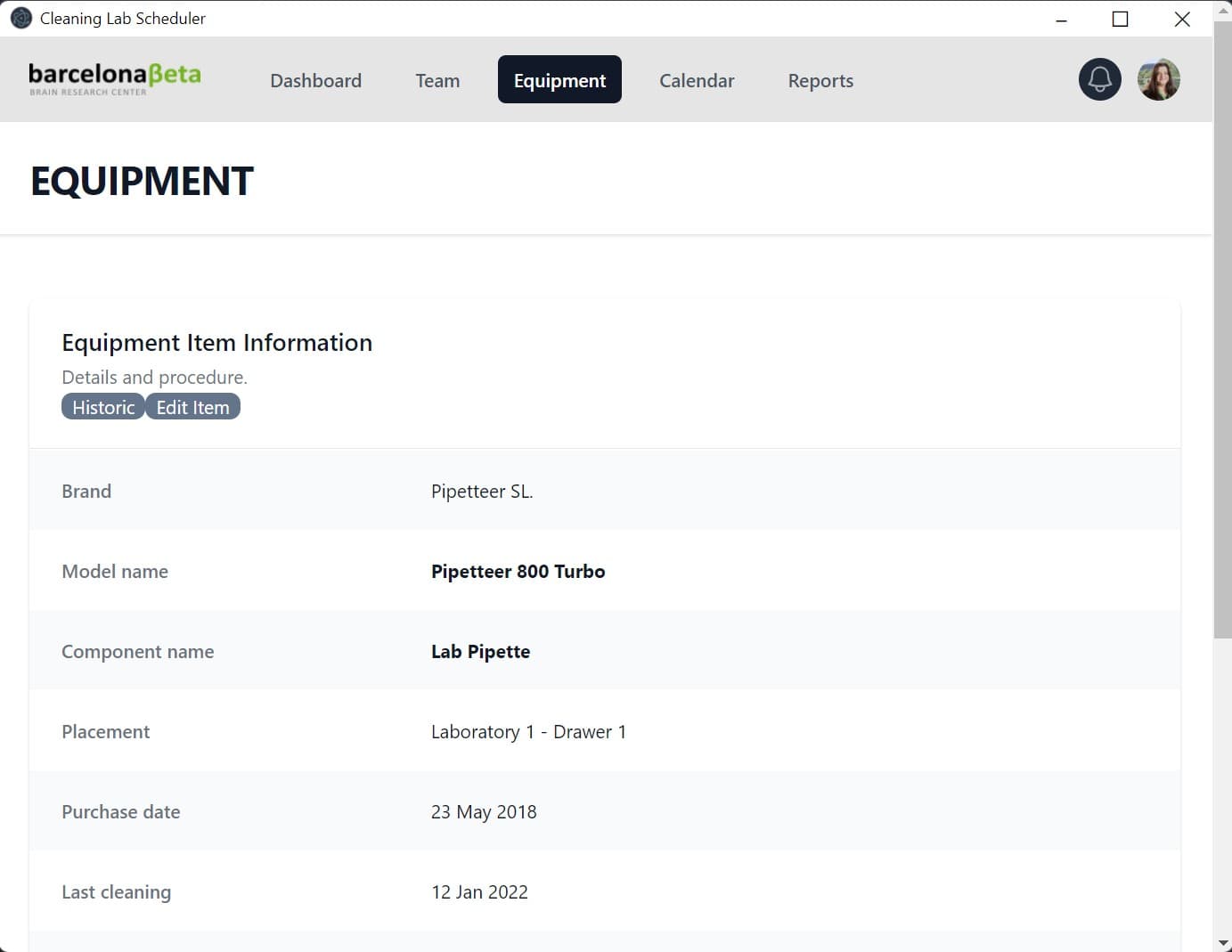This screenshot has height=952, width=1232.
Task: Click the vertical scrollbar thumb
Action: click(1222, 330)
